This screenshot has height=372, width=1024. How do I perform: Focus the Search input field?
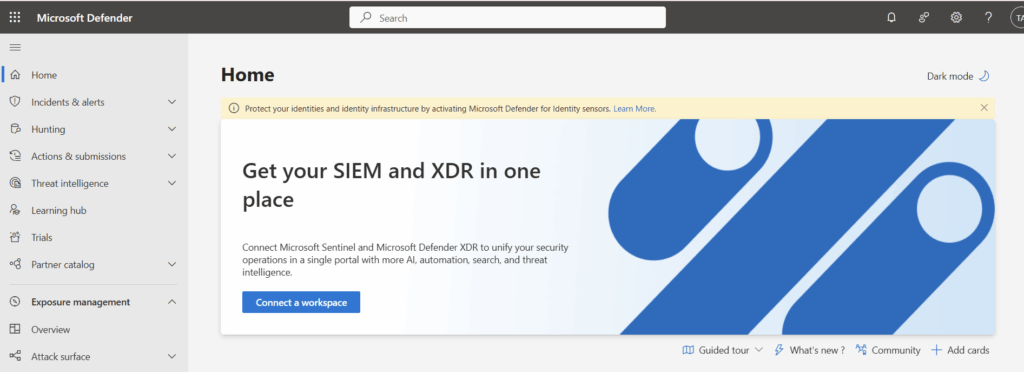coord(507,18)
